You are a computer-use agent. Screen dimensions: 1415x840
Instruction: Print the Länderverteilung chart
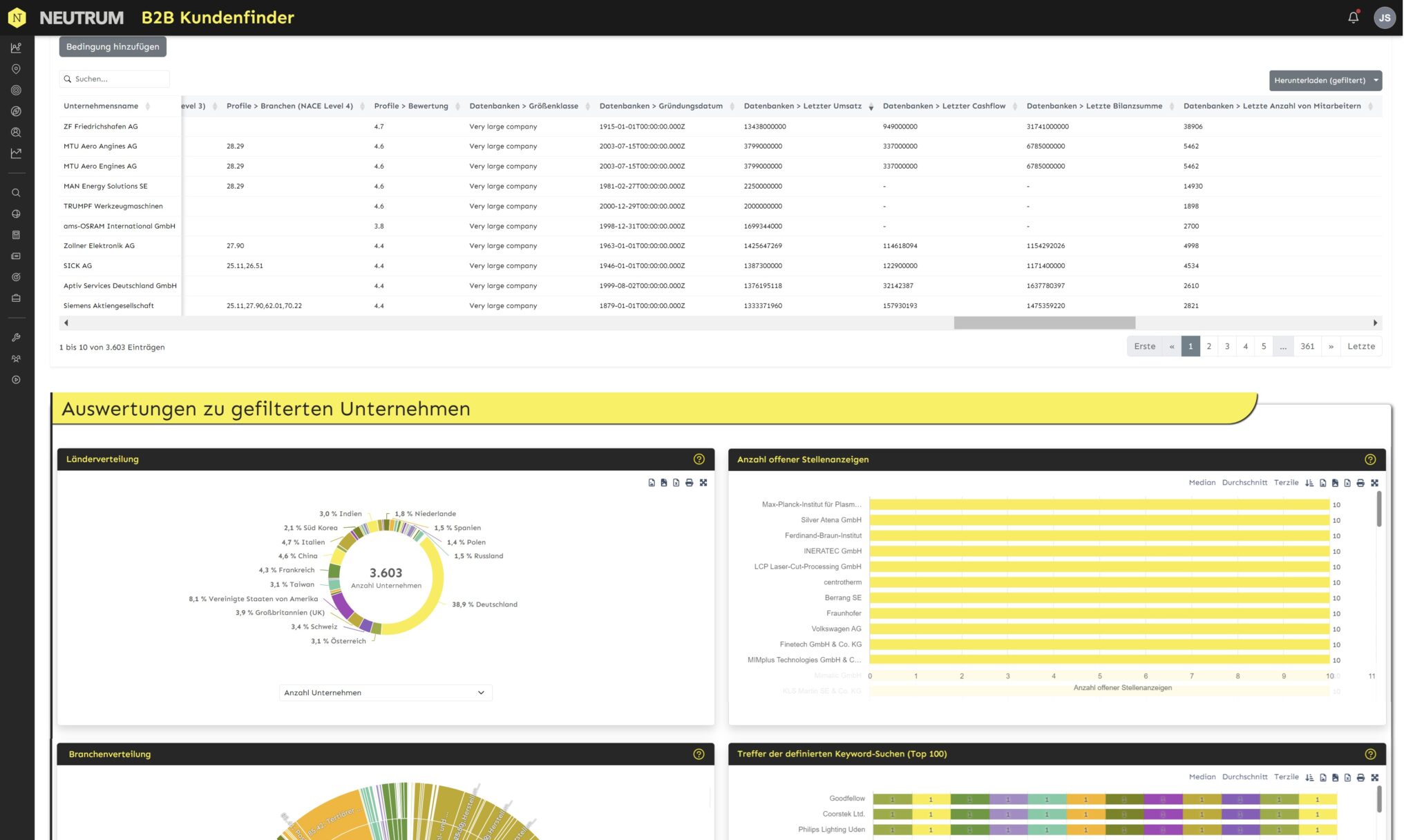coord(689,483)
